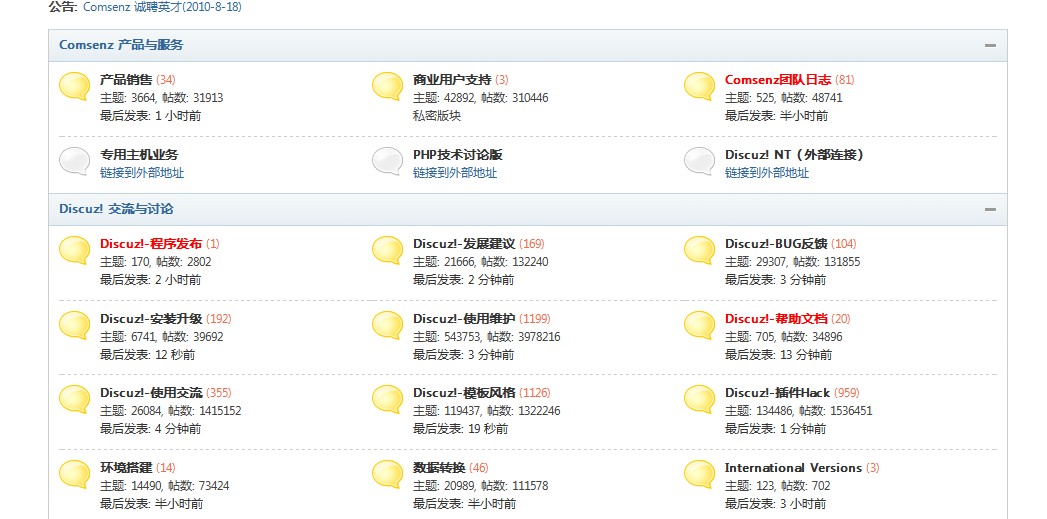Click stats 主题: 134486, 帖数: 1536451

(799, 411)
